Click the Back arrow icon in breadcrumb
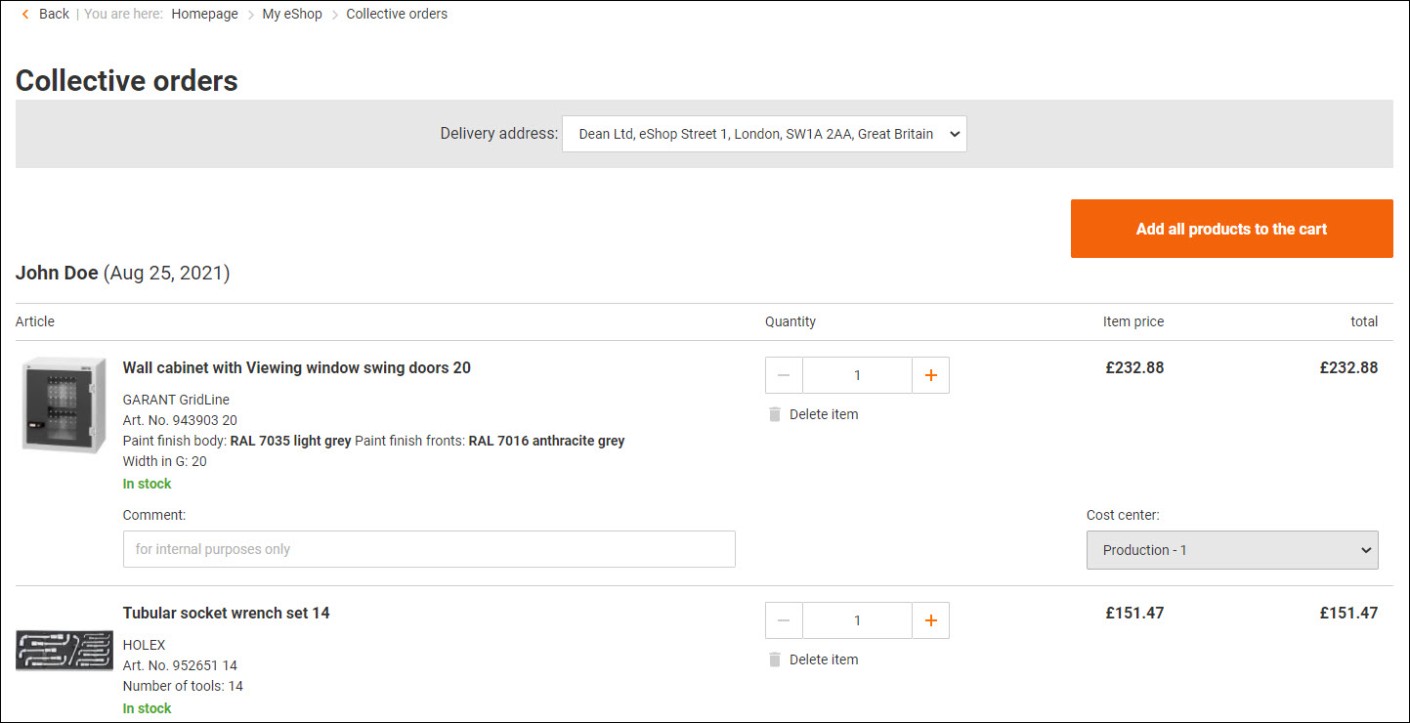This screenshot has height=723, width=1410. 26,14
